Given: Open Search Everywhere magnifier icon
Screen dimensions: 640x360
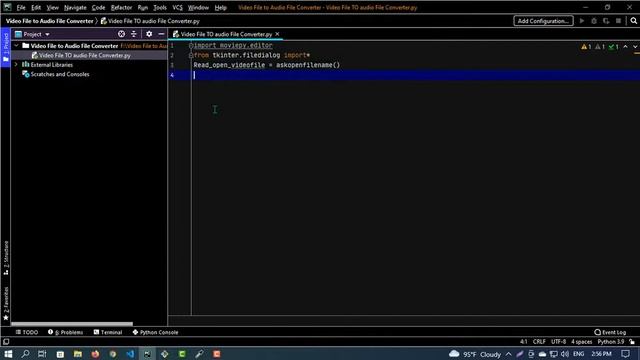Looking at the screenshot, I should [x=633, y=21].
